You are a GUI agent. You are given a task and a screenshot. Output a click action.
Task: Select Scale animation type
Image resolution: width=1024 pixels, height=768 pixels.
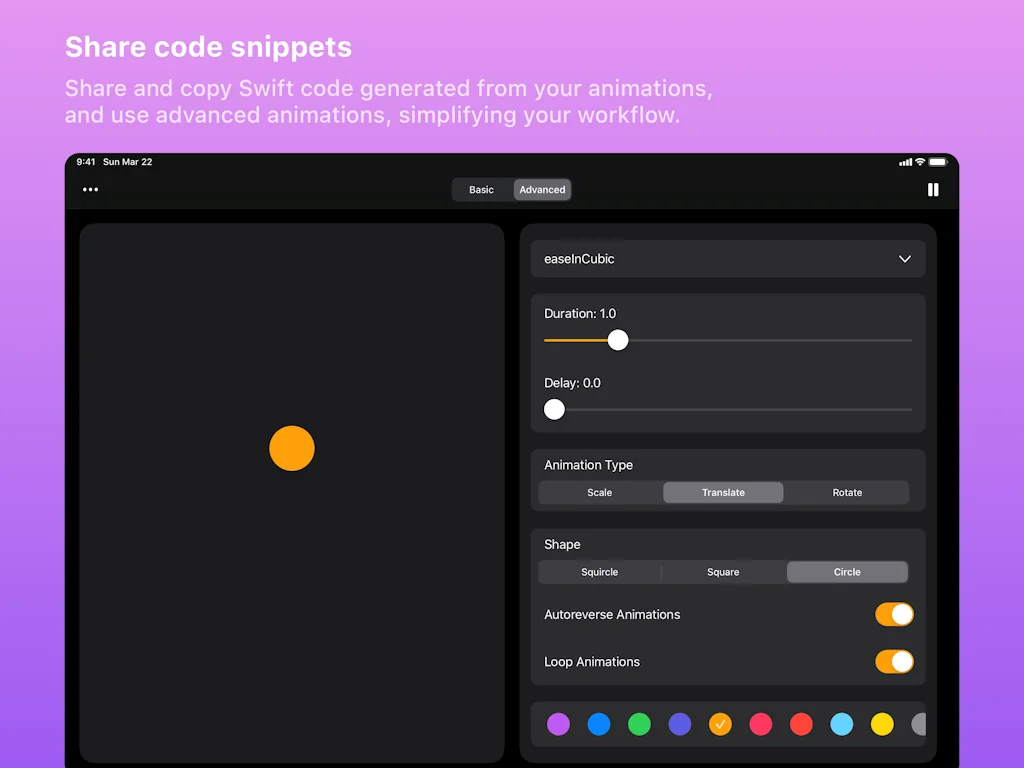[600, 492]
